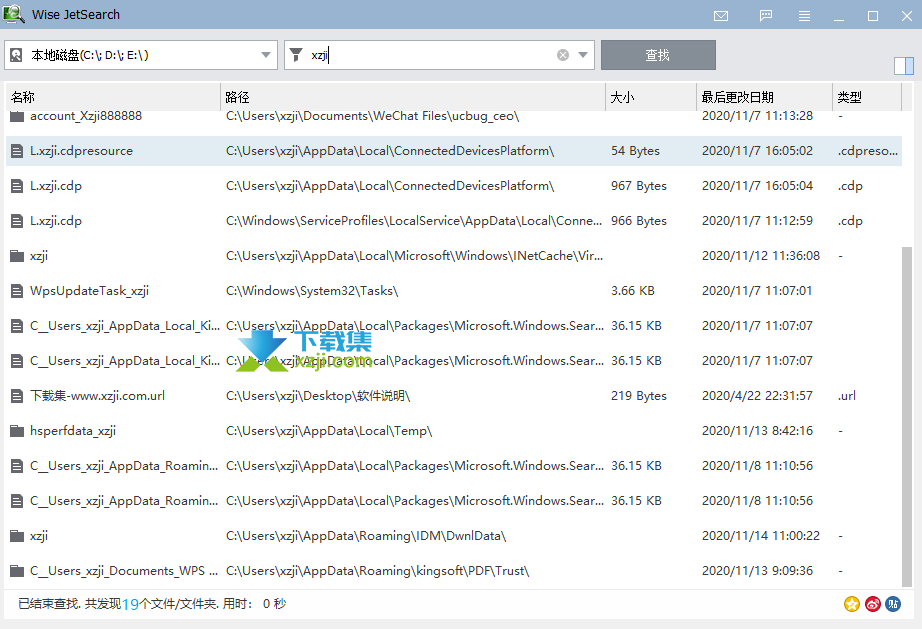Image resolution: width=922 pixels, height=629 pixels.
Task: Select the C_Users_xzji_Documents_WPS folder name
Action: click(124, 571)
